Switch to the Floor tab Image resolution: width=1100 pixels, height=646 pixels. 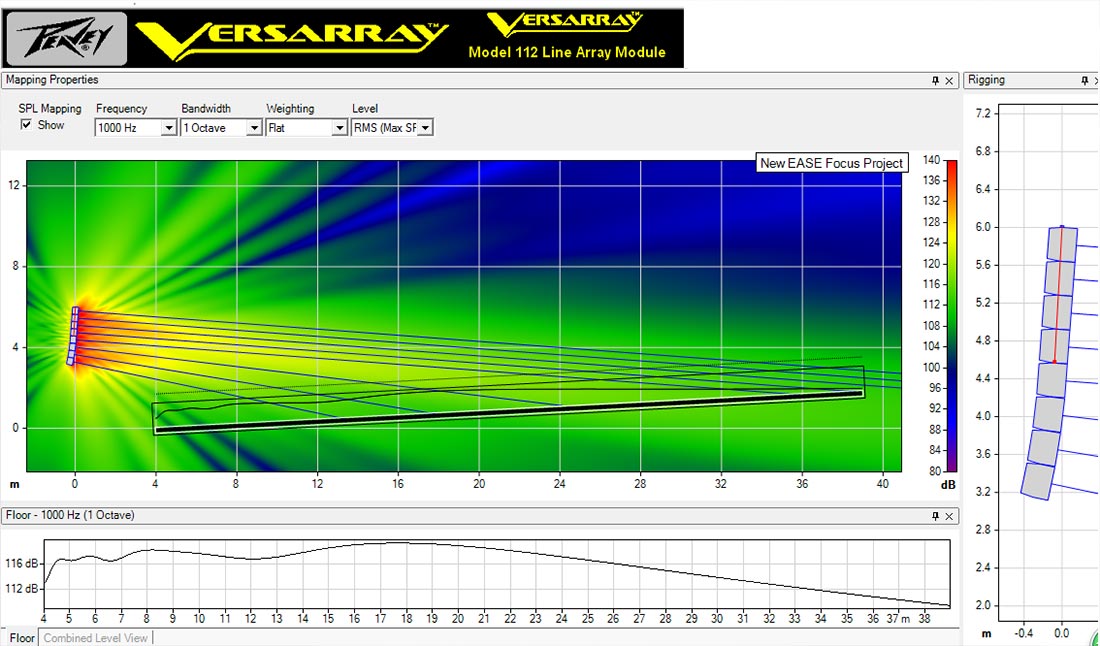(x=22, y=638)
